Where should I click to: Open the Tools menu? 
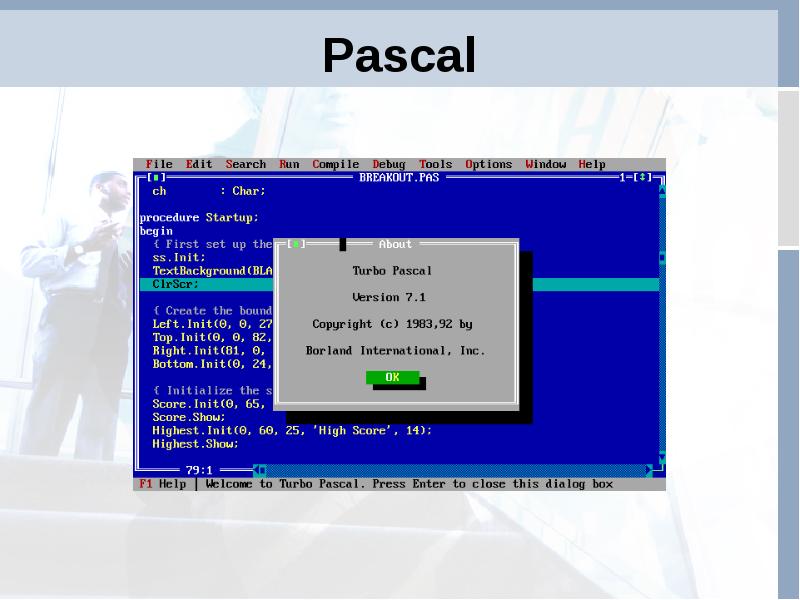point(436,164)
